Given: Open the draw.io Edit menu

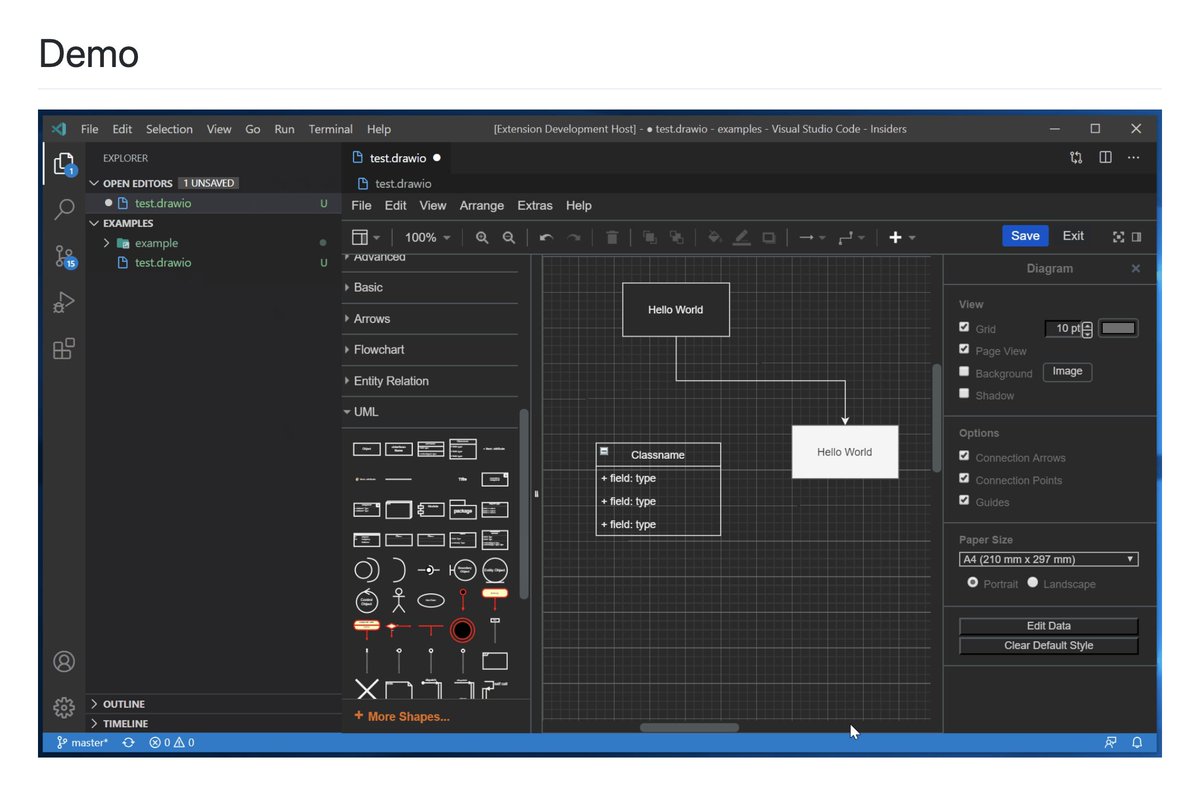Looking at the screenshot, I should tap(396, 205).
